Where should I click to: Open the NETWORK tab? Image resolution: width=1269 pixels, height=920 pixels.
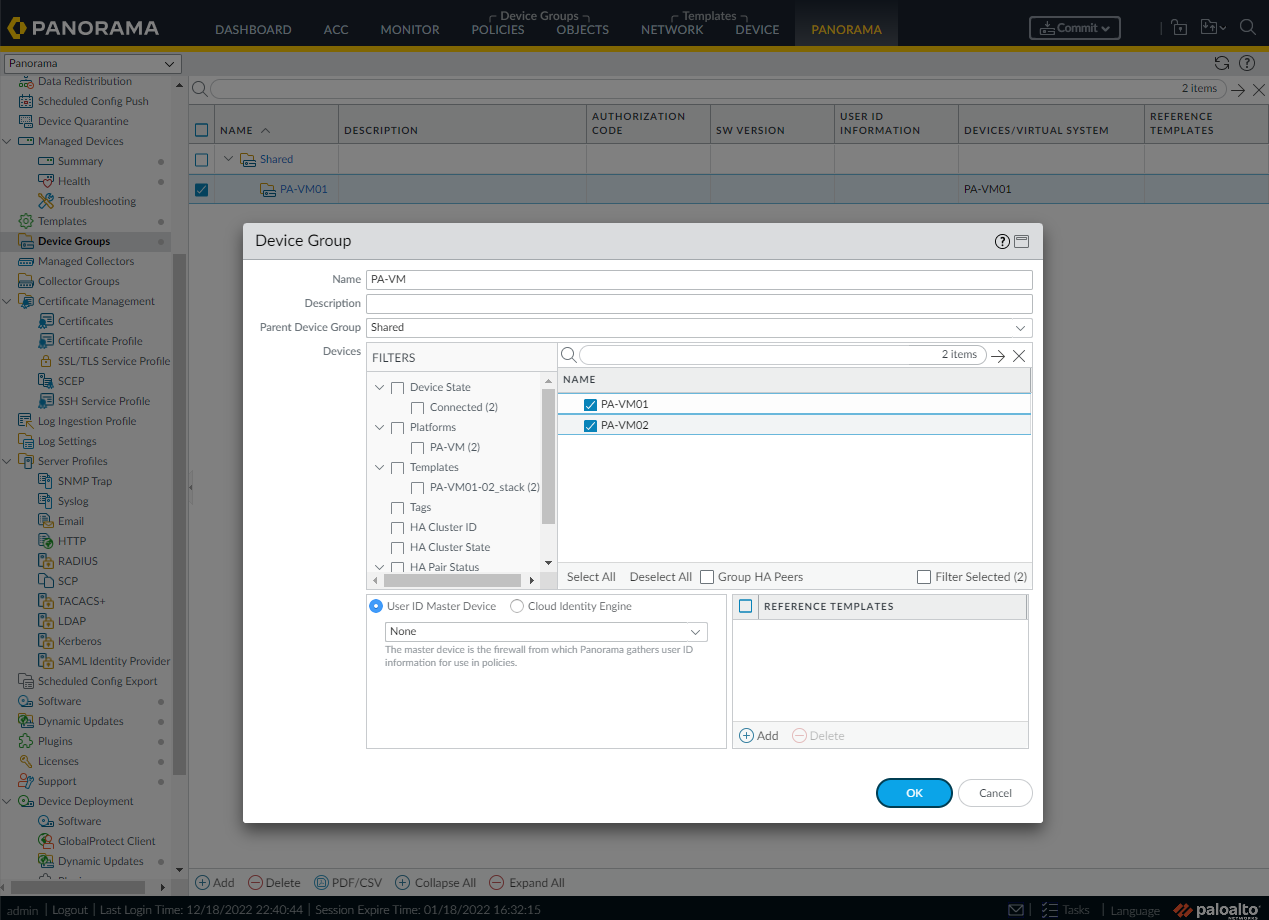[x=672, y=30]
